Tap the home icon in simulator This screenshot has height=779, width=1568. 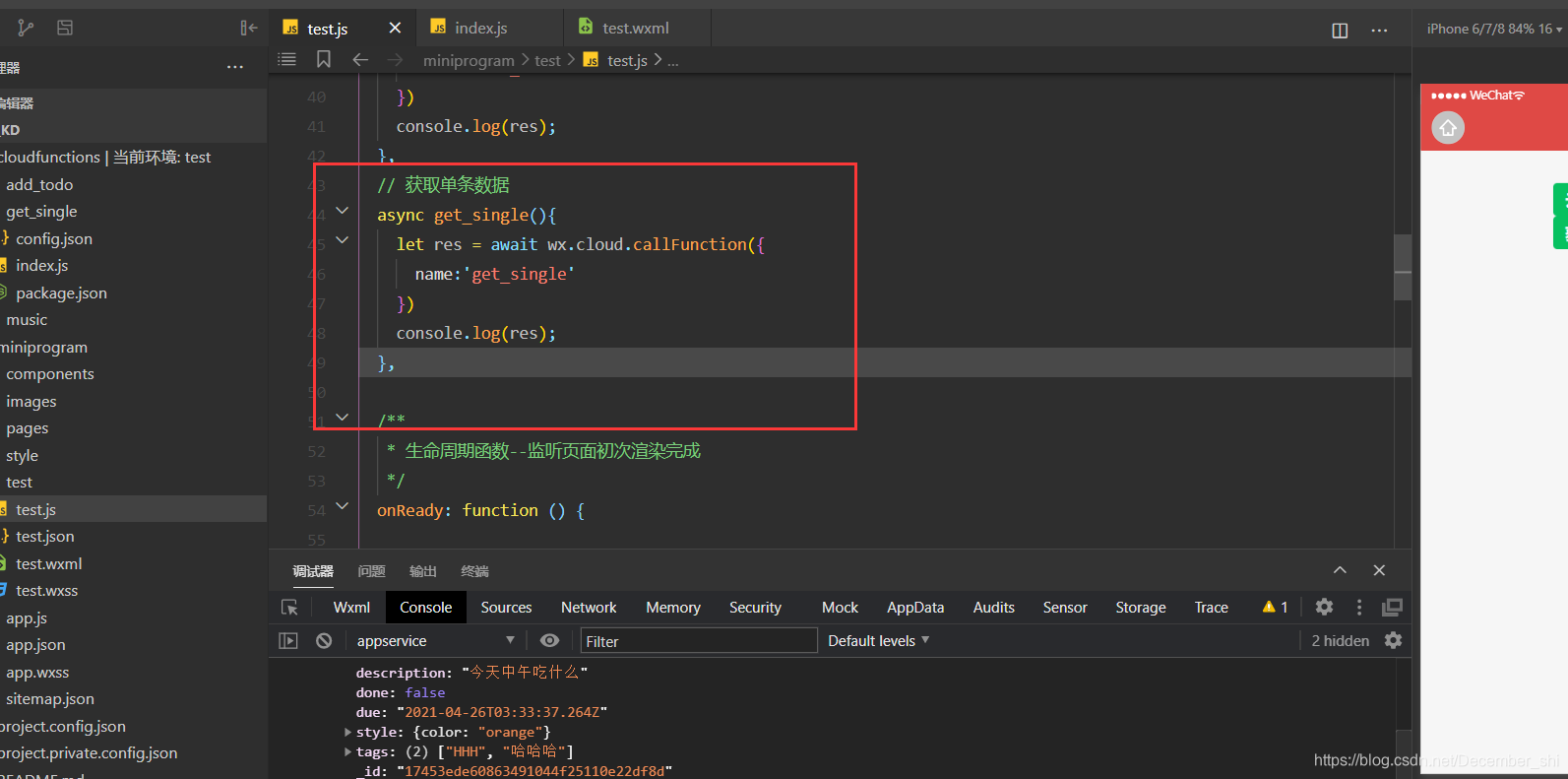point(1448,127)
